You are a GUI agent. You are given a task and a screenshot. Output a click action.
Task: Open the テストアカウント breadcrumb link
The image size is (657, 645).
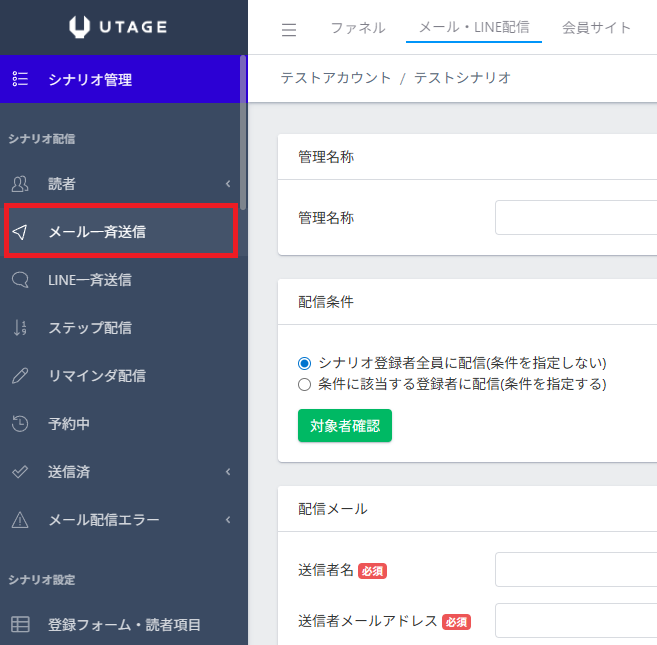coord(335,78)
